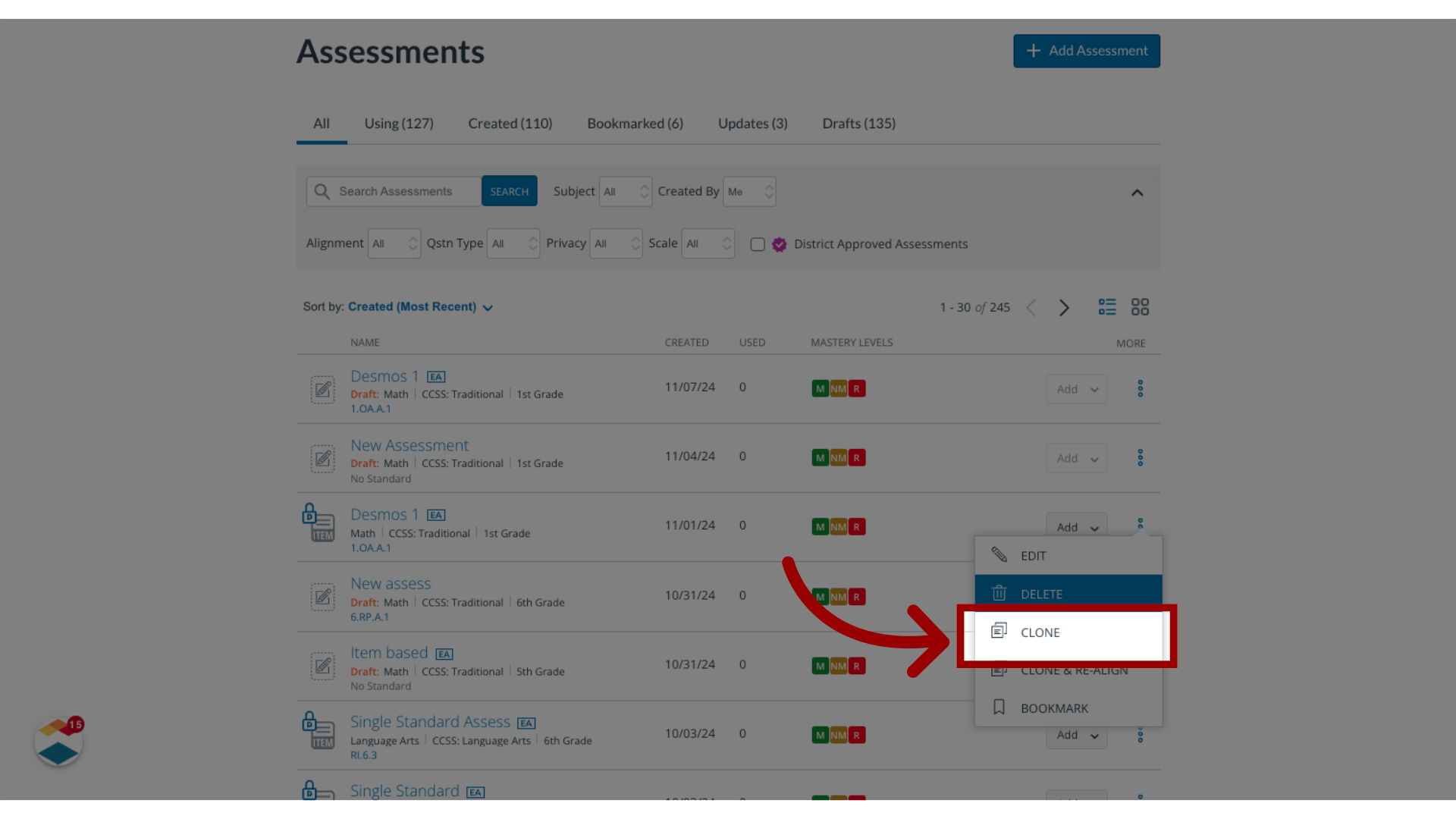Open the Created By dropdown

coord(749,192)
